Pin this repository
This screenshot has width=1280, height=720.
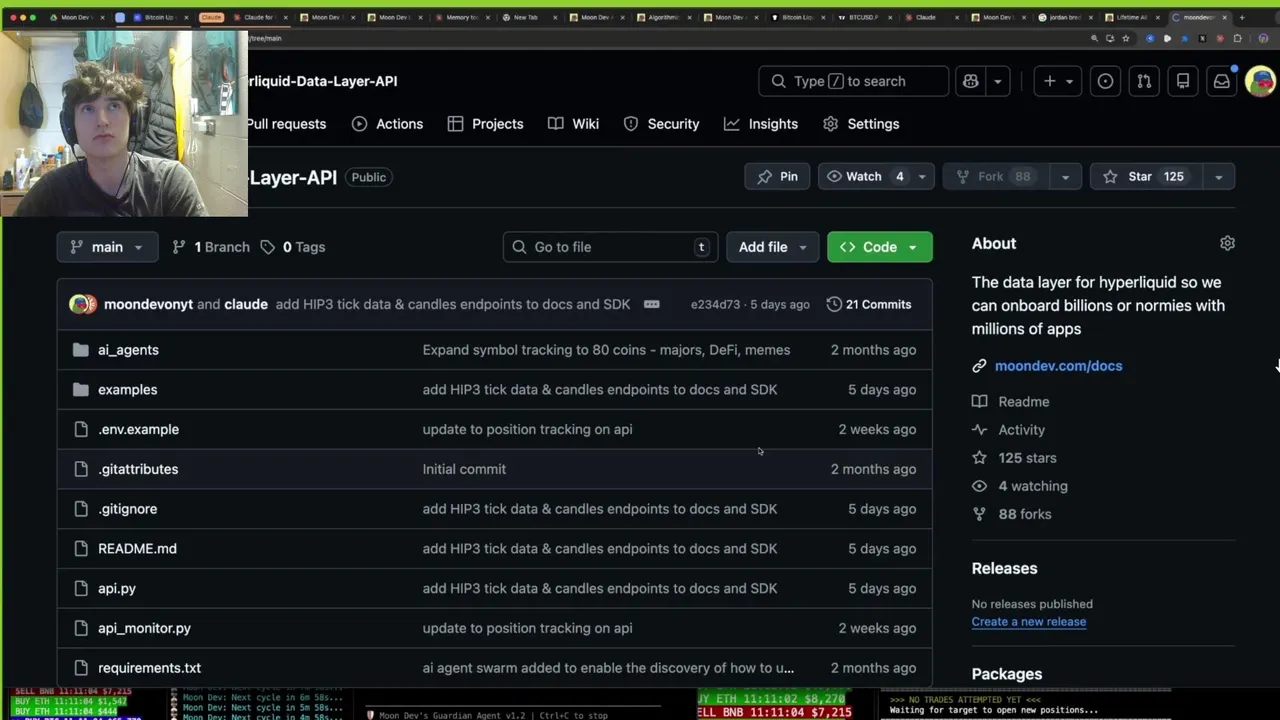[x=777, y=176]
